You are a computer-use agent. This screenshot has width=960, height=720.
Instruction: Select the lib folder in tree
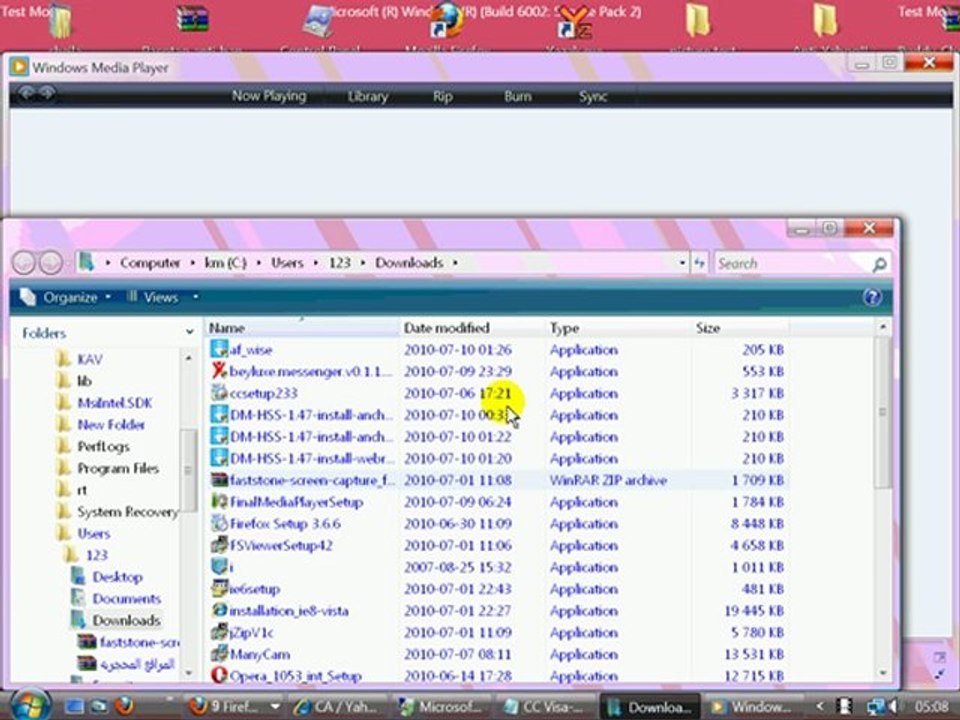click(x=84, y=381)
